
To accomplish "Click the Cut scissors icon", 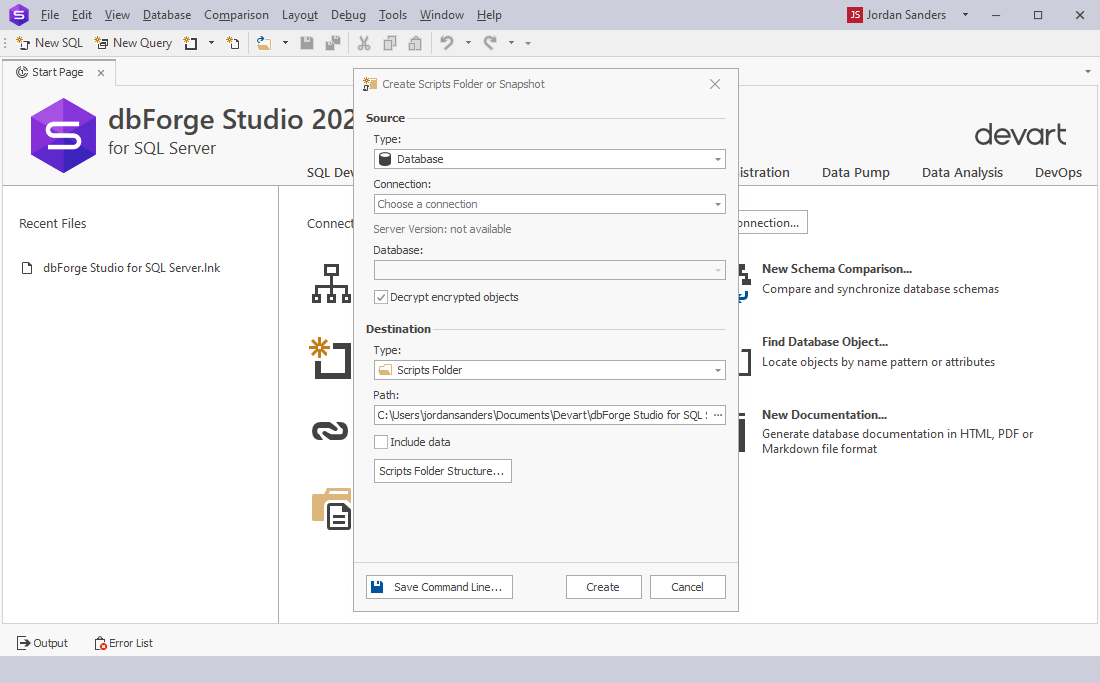I will (363, 43).
